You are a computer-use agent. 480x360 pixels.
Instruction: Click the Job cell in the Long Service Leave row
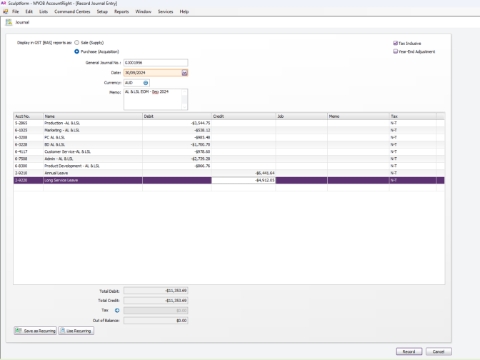click(x=301, y=180)
